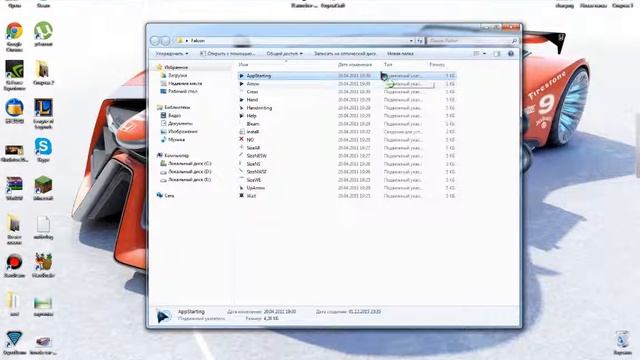Viewport: 640px width, 360px height.
Task: Expand the address bar history dropdown
Action: pyautogui.click(x=411, y=41)
